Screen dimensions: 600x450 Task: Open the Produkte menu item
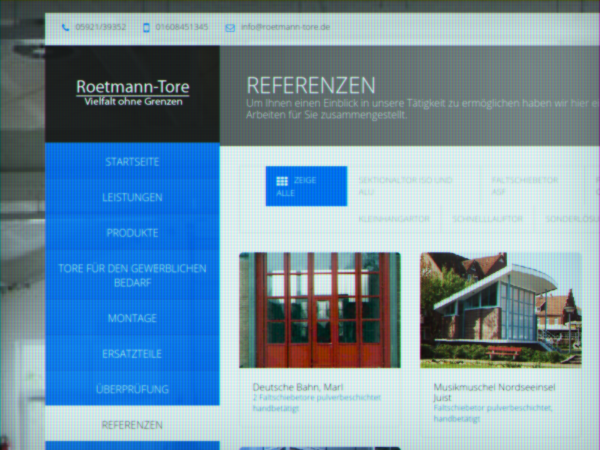click(132, 233)
